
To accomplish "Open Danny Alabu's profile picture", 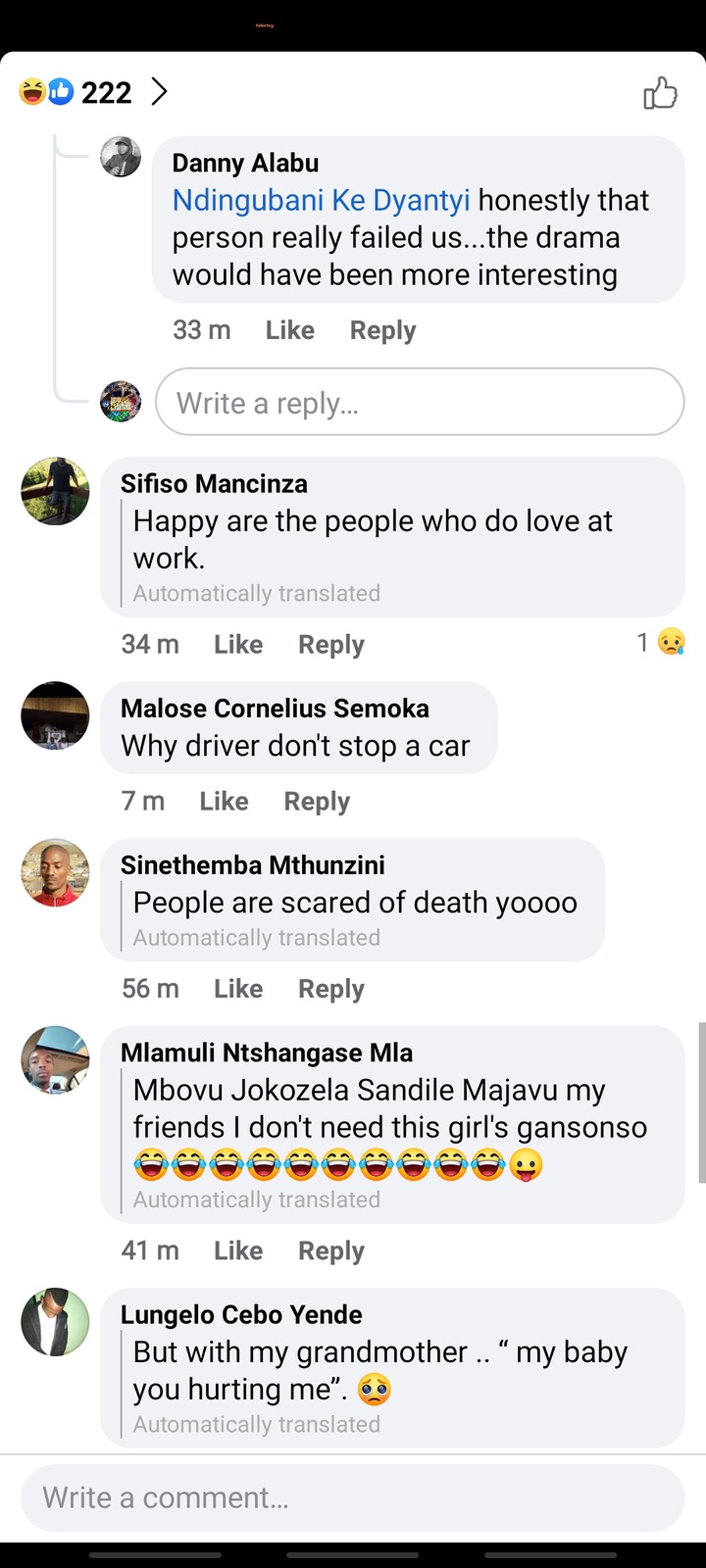I will pyautogui.click(x=121, y=157).
